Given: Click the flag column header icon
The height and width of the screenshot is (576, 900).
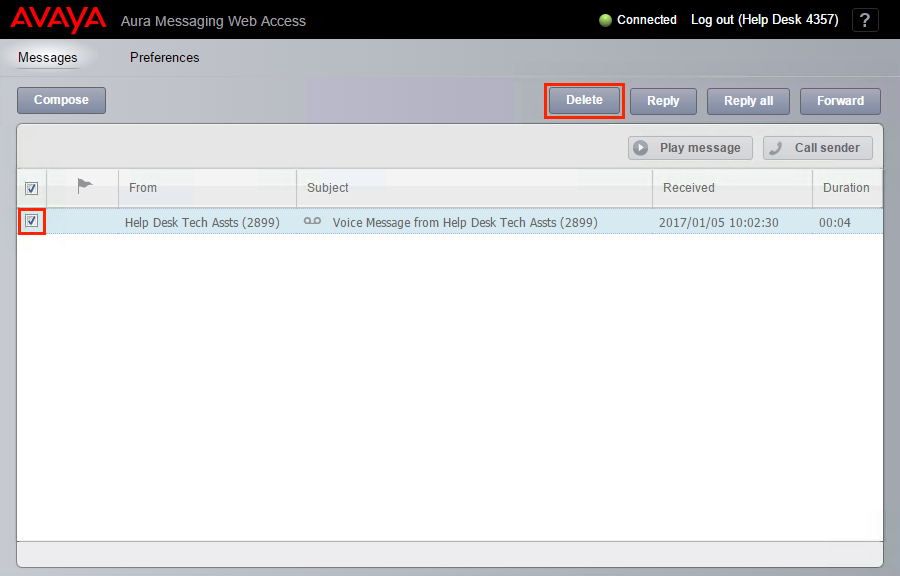Looking at the screenshot, I should point(85,186).
